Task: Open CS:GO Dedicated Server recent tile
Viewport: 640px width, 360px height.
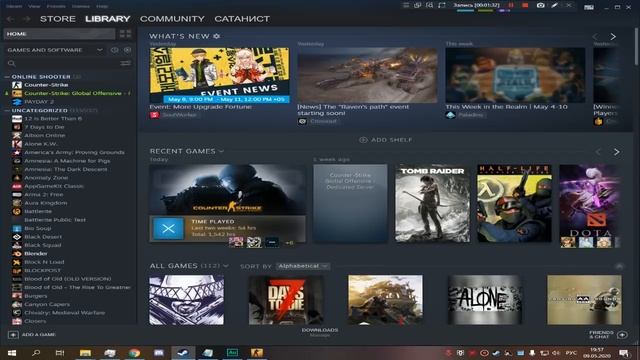Action: point(350,203)
